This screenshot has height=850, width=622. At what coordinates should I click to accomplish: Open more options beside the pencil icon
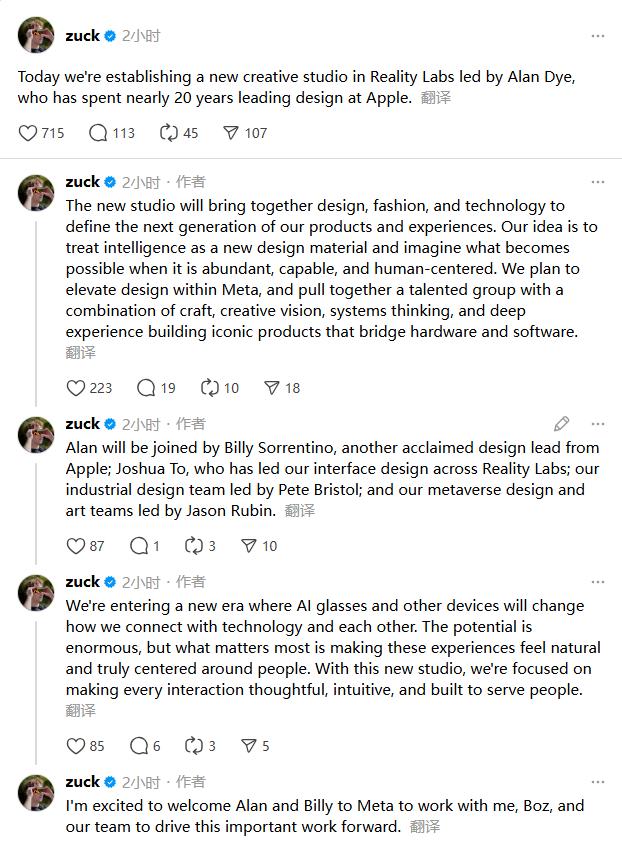pos(598,424)
